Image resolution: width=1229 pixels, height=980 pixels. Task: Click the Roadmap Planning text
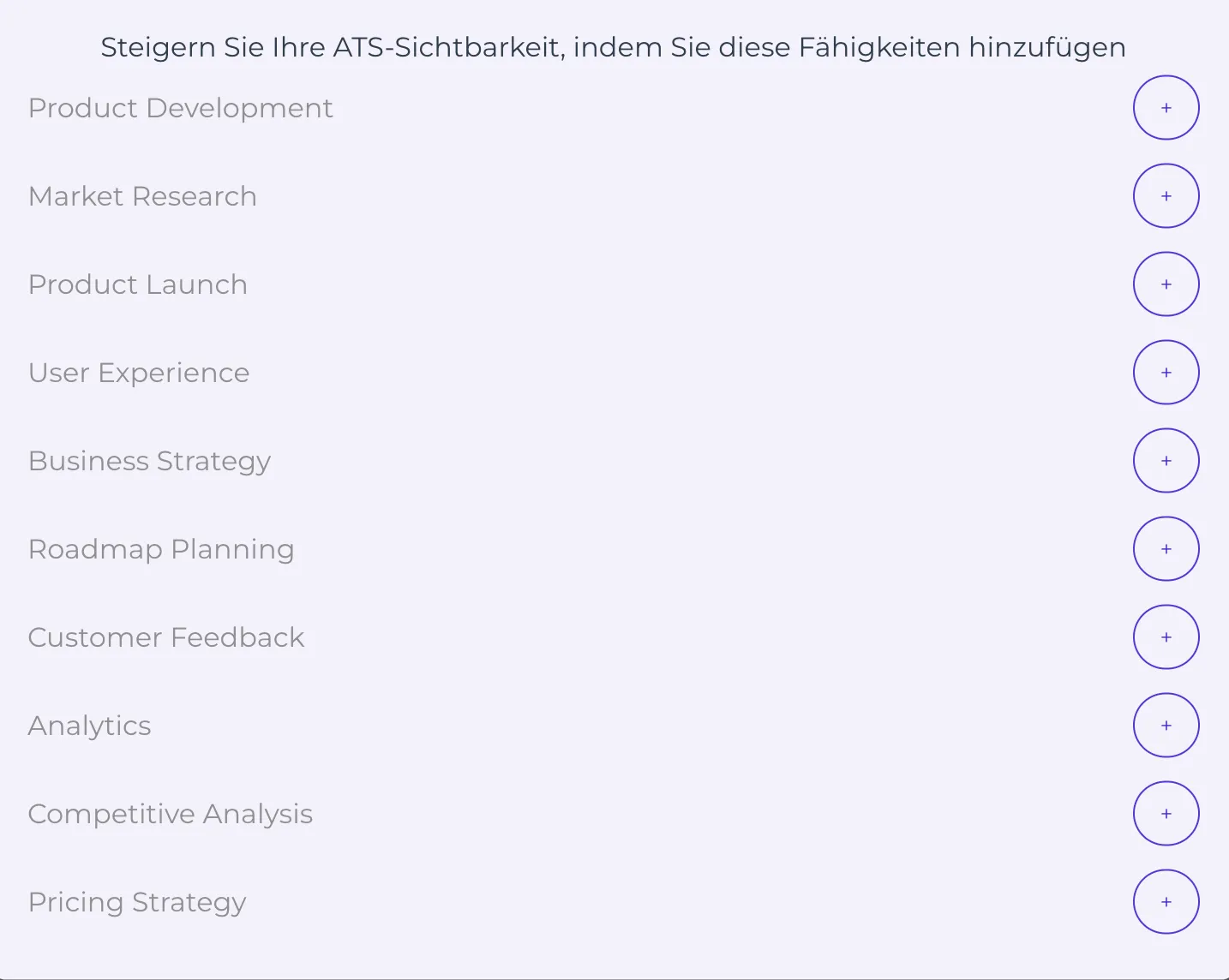point(161,549)
